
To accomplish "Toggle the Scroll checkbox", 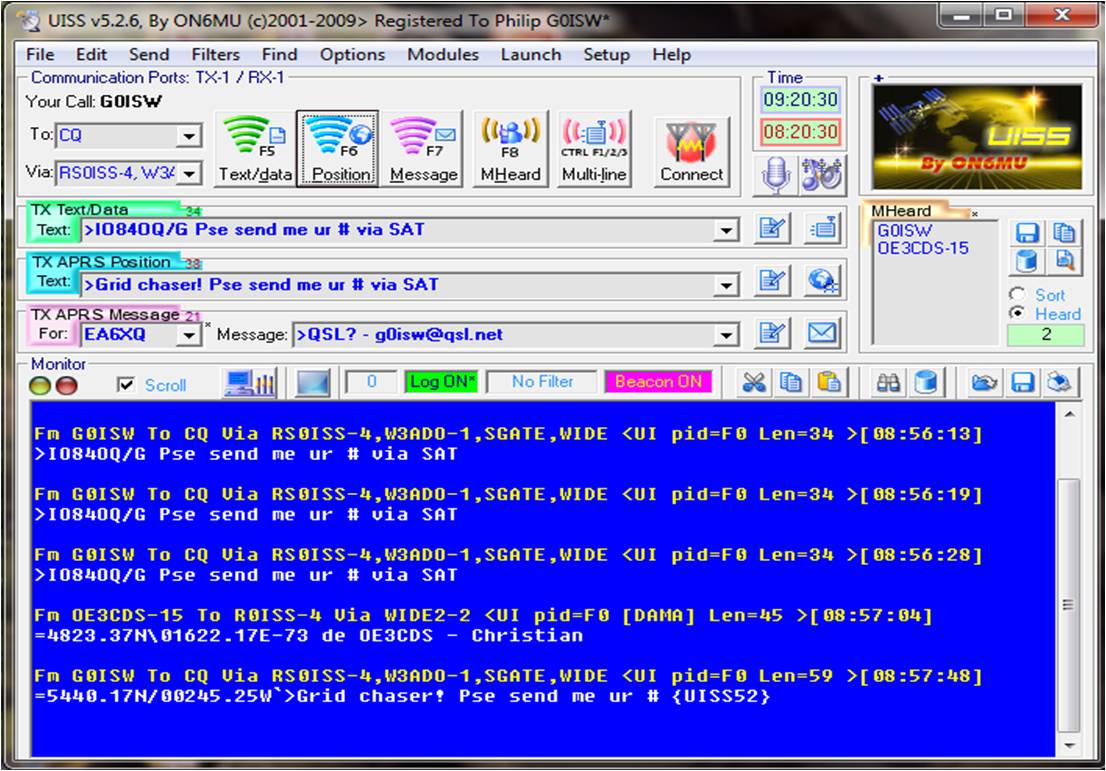I will pos(126,384).
